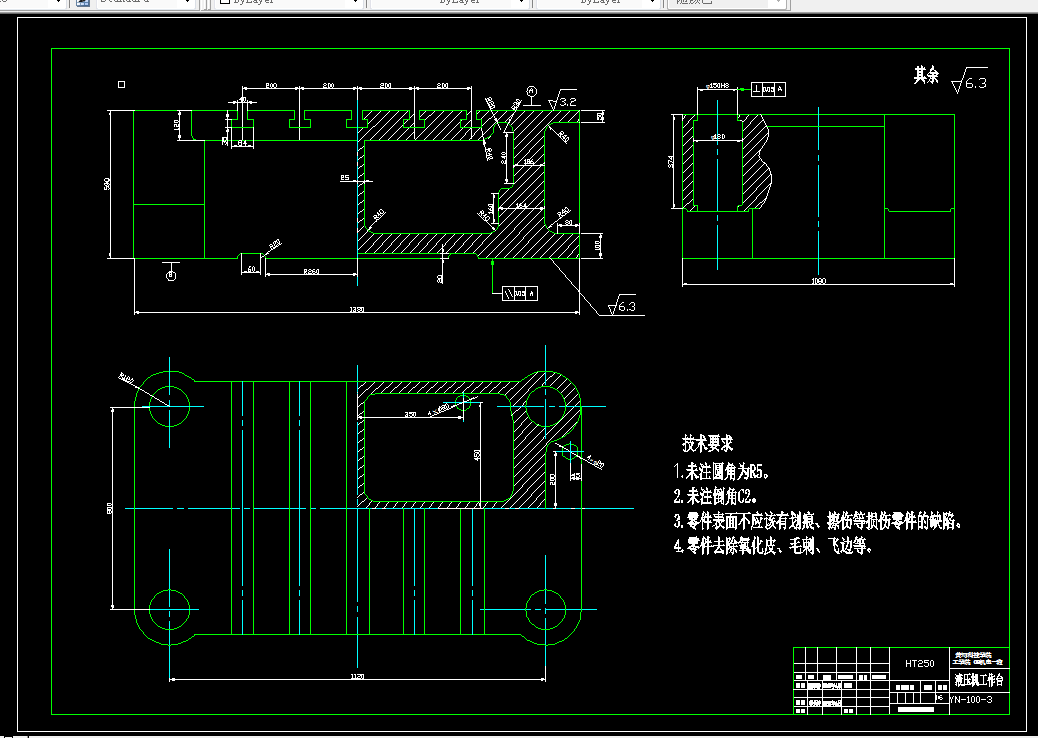Open the lineweight control ByLayer dropdown
Screen dimensions: 1038x738
point(596,3)
